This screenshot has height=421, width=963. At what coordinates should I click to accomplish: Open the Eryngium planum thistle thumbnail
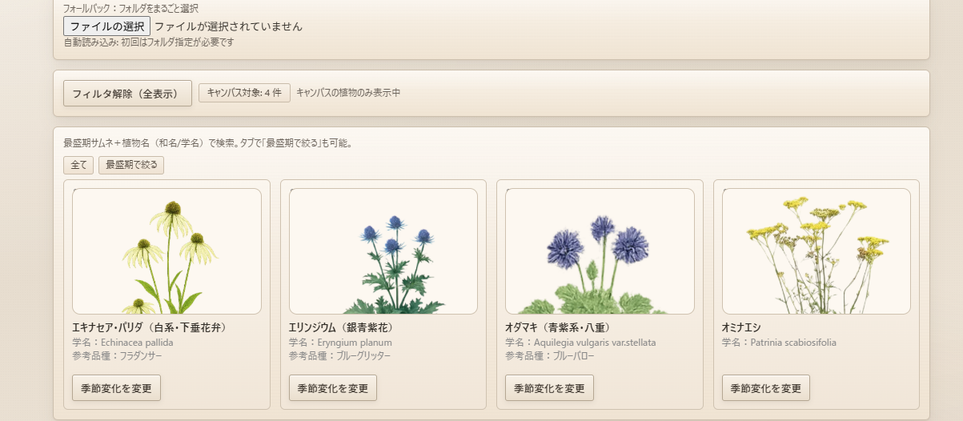383,251
